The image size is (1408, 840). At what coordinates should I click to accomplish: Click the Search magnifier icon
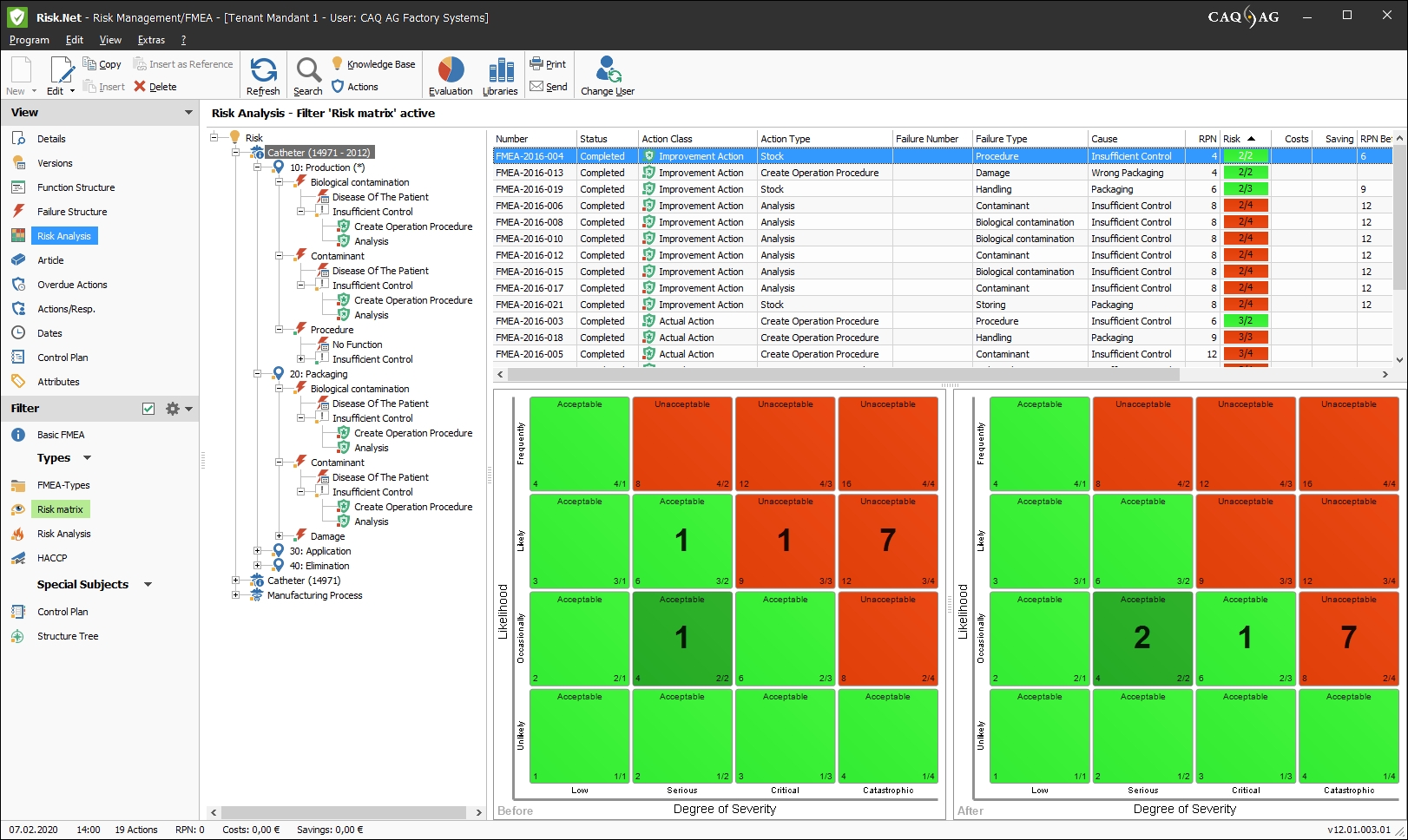click(308, 70)
